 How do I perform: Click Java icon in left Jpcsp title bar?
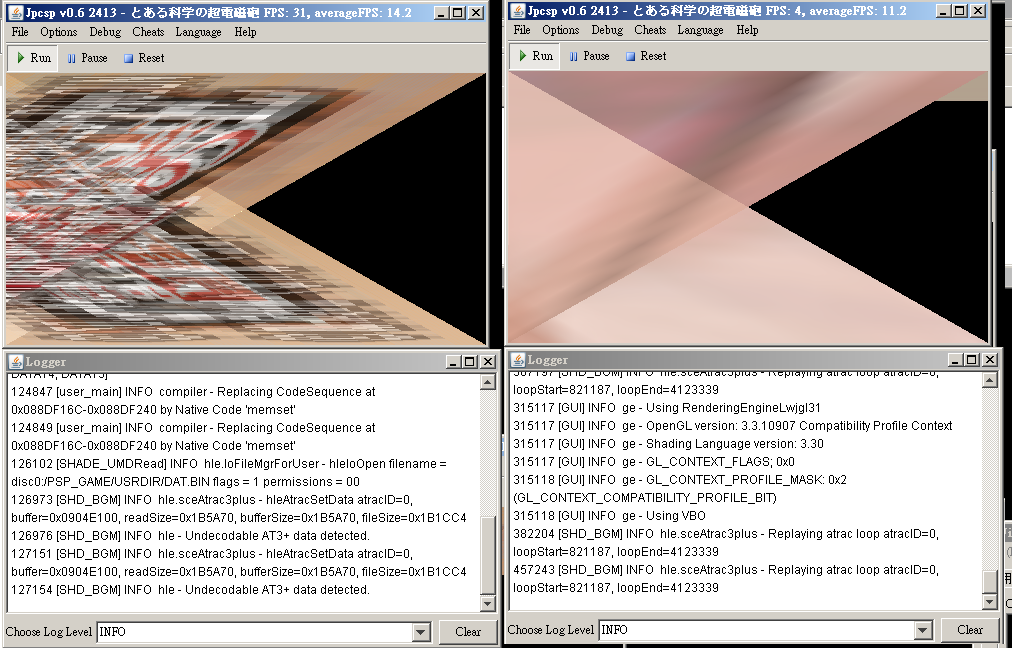point(15,12)
